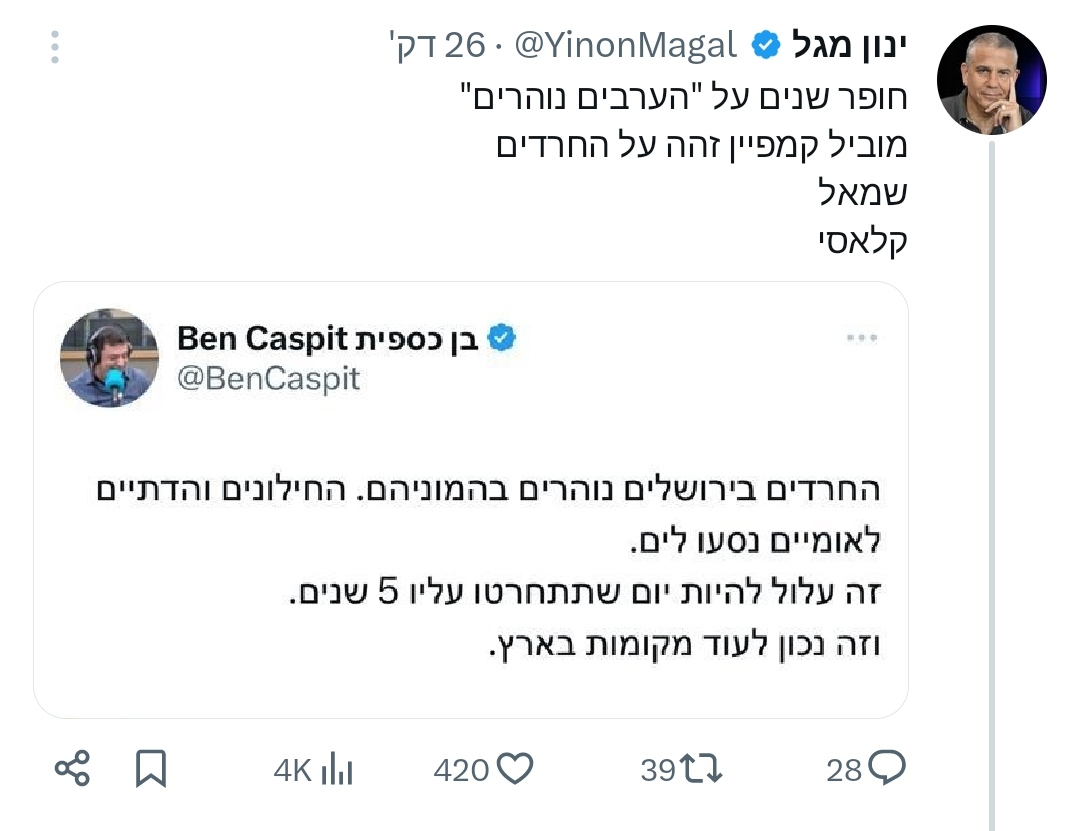The width and height of the screenshot is (1080, 831).
Task: Open the quoted tweet's three-dot menu
Action: tap(862, 338)
